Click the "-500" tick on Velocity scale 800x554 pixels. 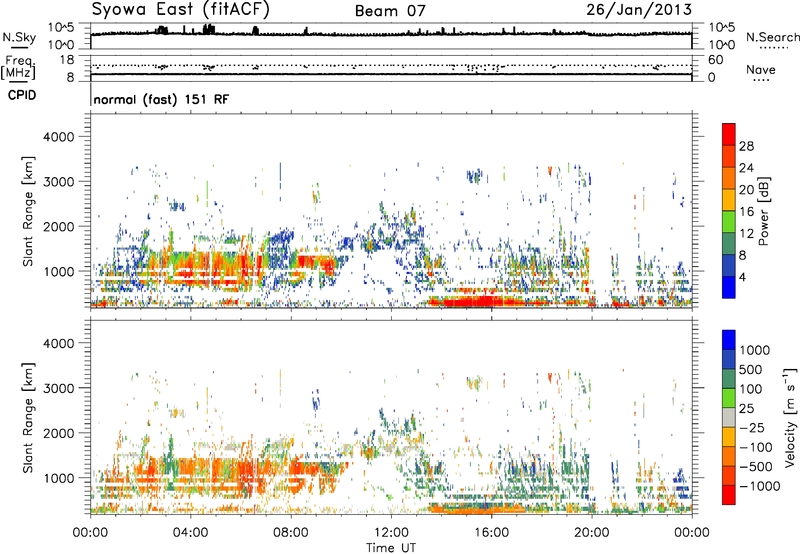(756, 466)
